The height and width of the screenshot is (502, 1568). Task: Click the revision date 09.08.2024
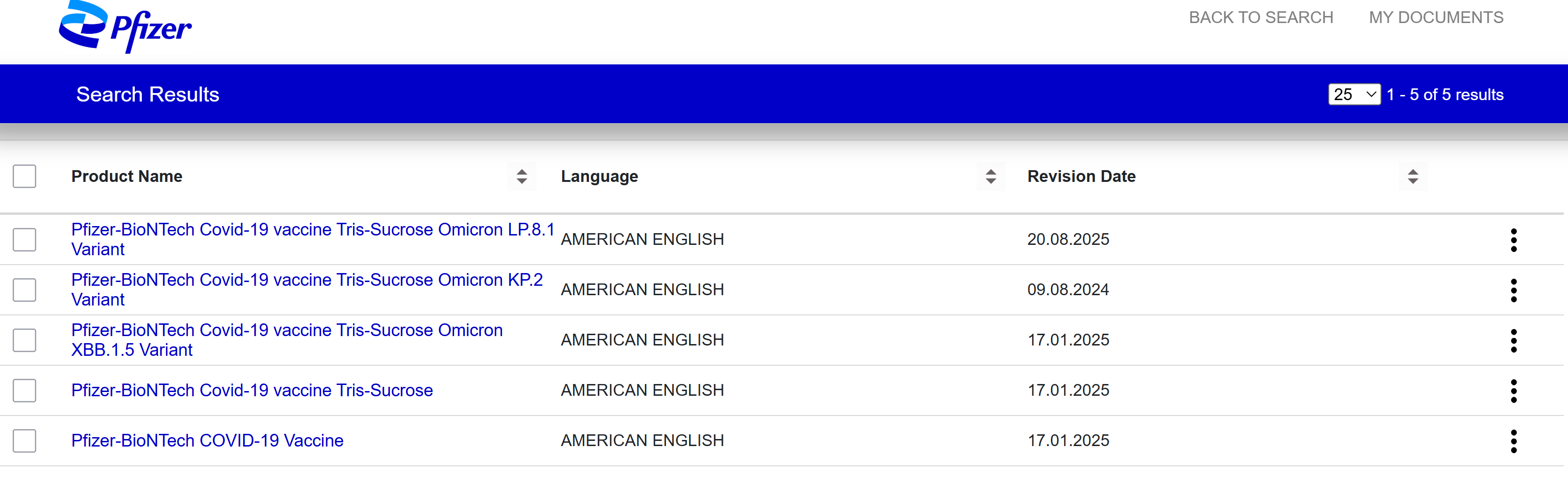[x=1068, y=290]
